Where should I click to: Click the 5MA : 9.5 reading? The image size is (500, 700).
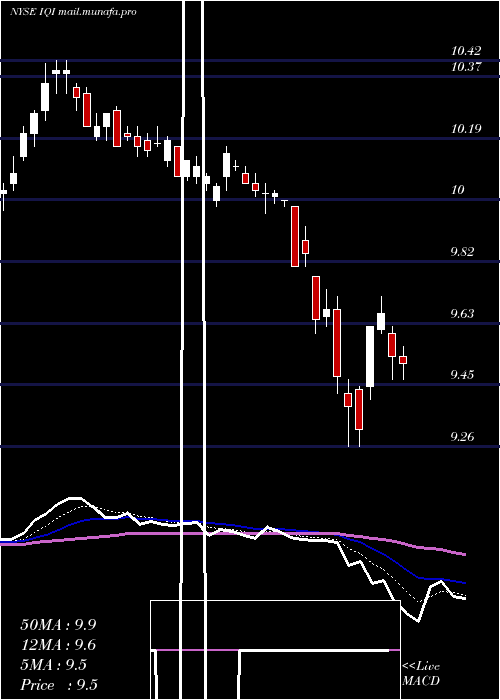click(54, 665)
